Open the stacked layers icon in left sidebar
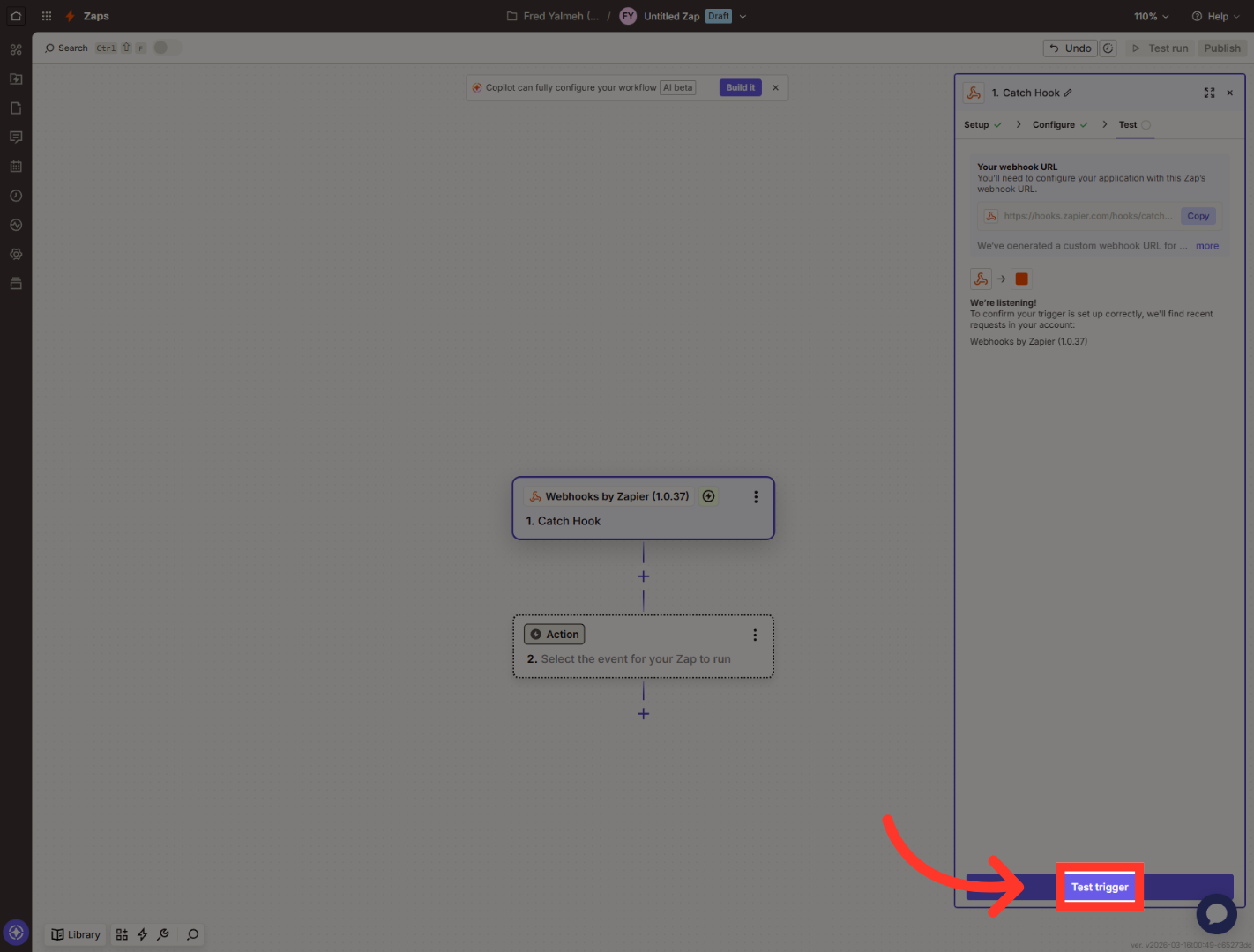1254x952 pixels. [16, 283]
